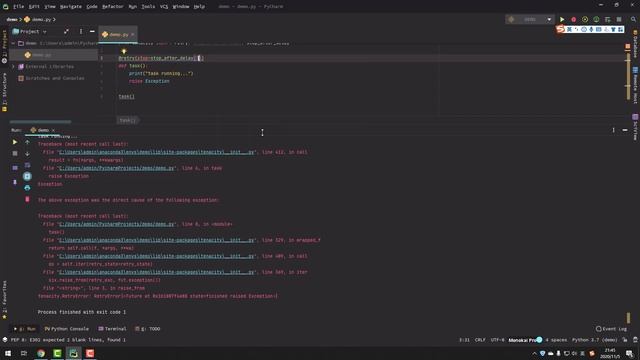The width and height of the screenshot is (640, 360).
Task: Click the Sogou input method logo
Action: click(561, 29)
